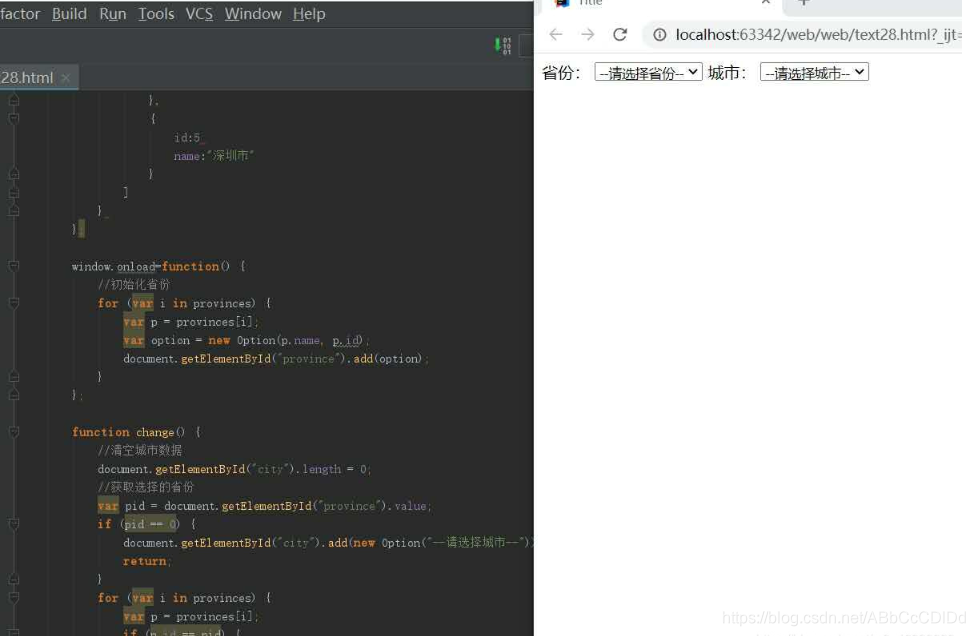Open the province dropdown 请选择省份
Image resolution: width=975 pixels, height=636 pixels.
(x=649, y=73)
